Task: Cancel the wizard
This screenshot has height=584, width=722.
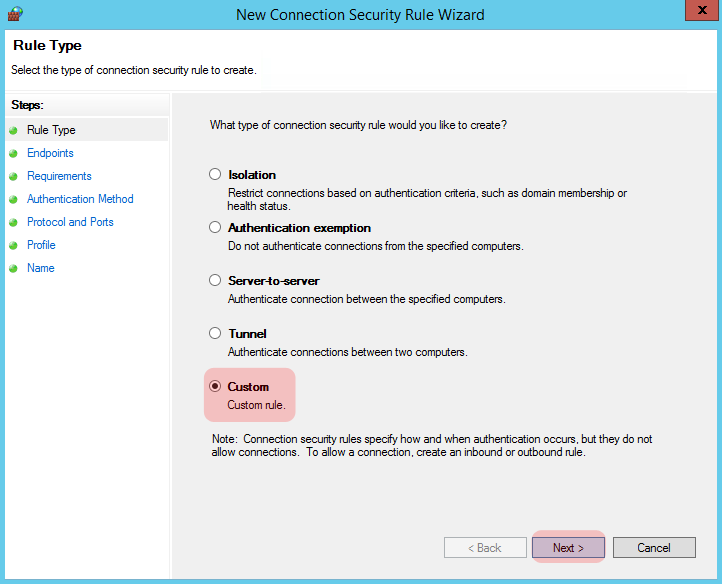Action: pyautogui.click(x=654, y=547)
